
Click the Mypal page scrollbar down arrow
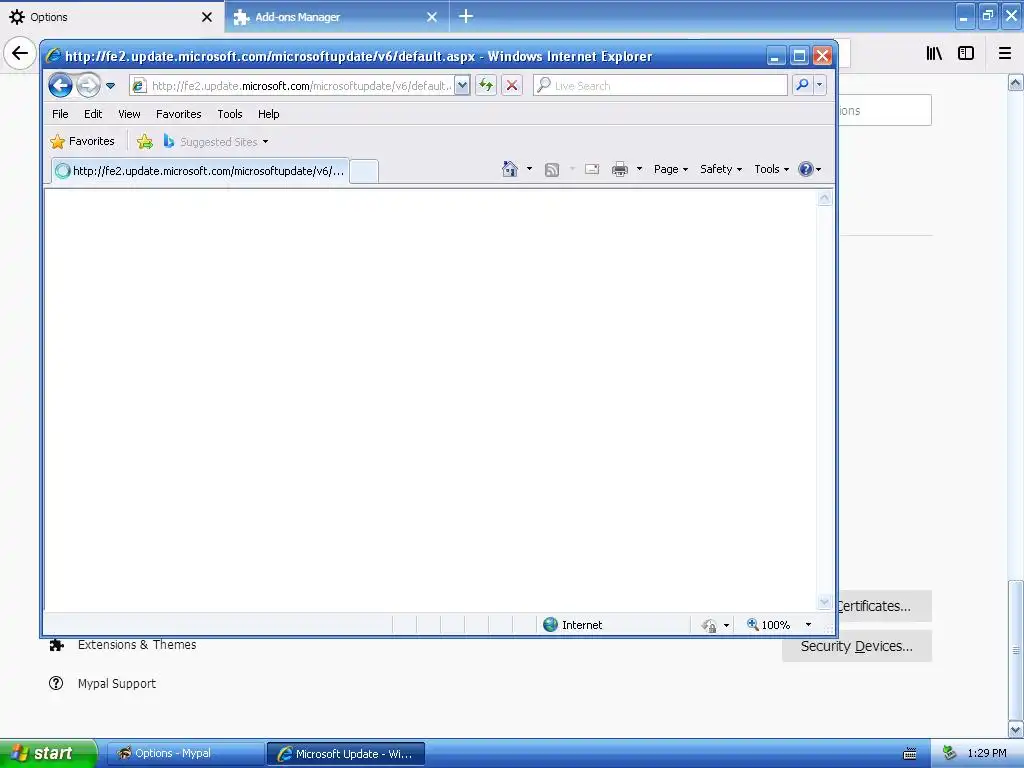[1016, 729]
